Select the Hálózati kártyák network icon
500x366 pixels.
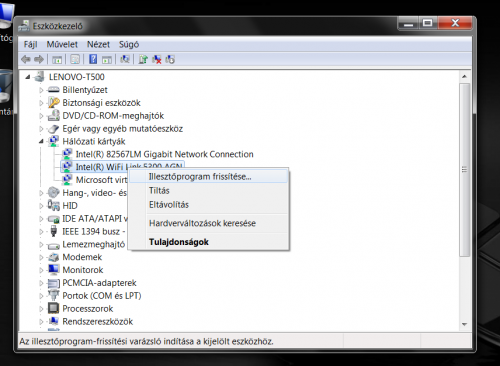click(x=53, y=141)
